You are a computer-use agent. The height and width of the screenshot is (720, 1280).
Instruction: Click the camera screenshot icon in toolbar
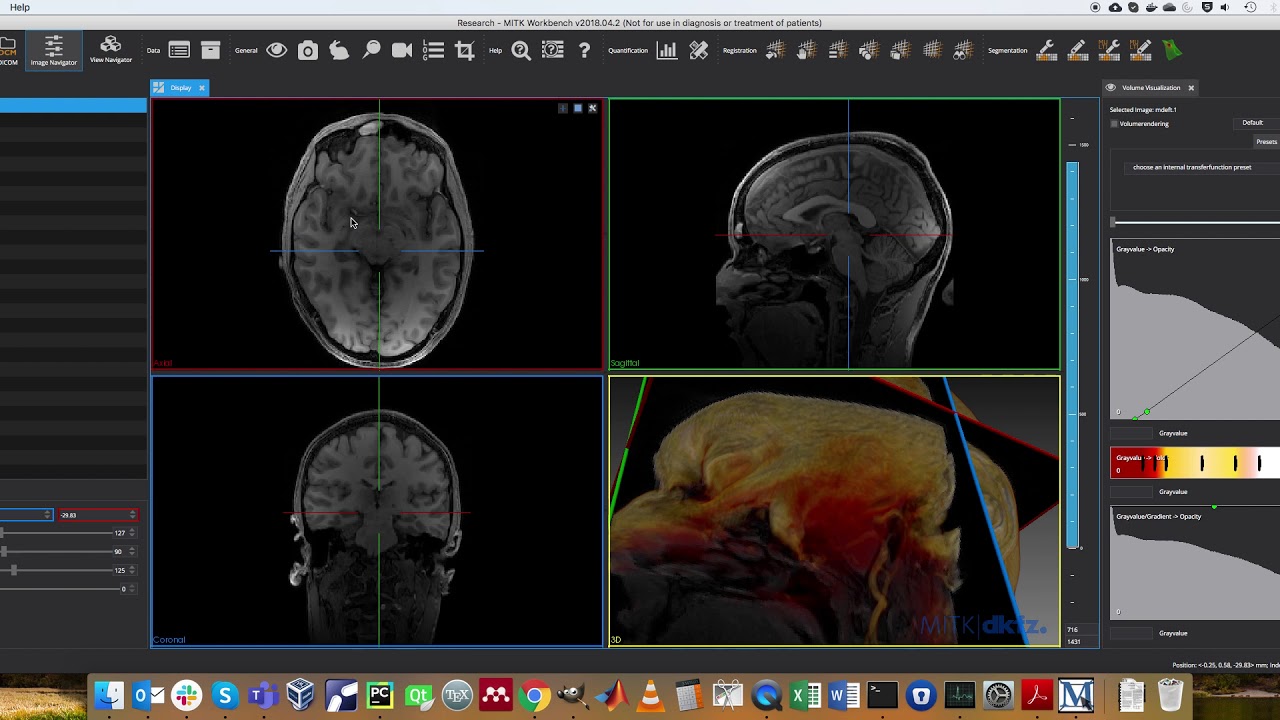(x=308, y=50)
